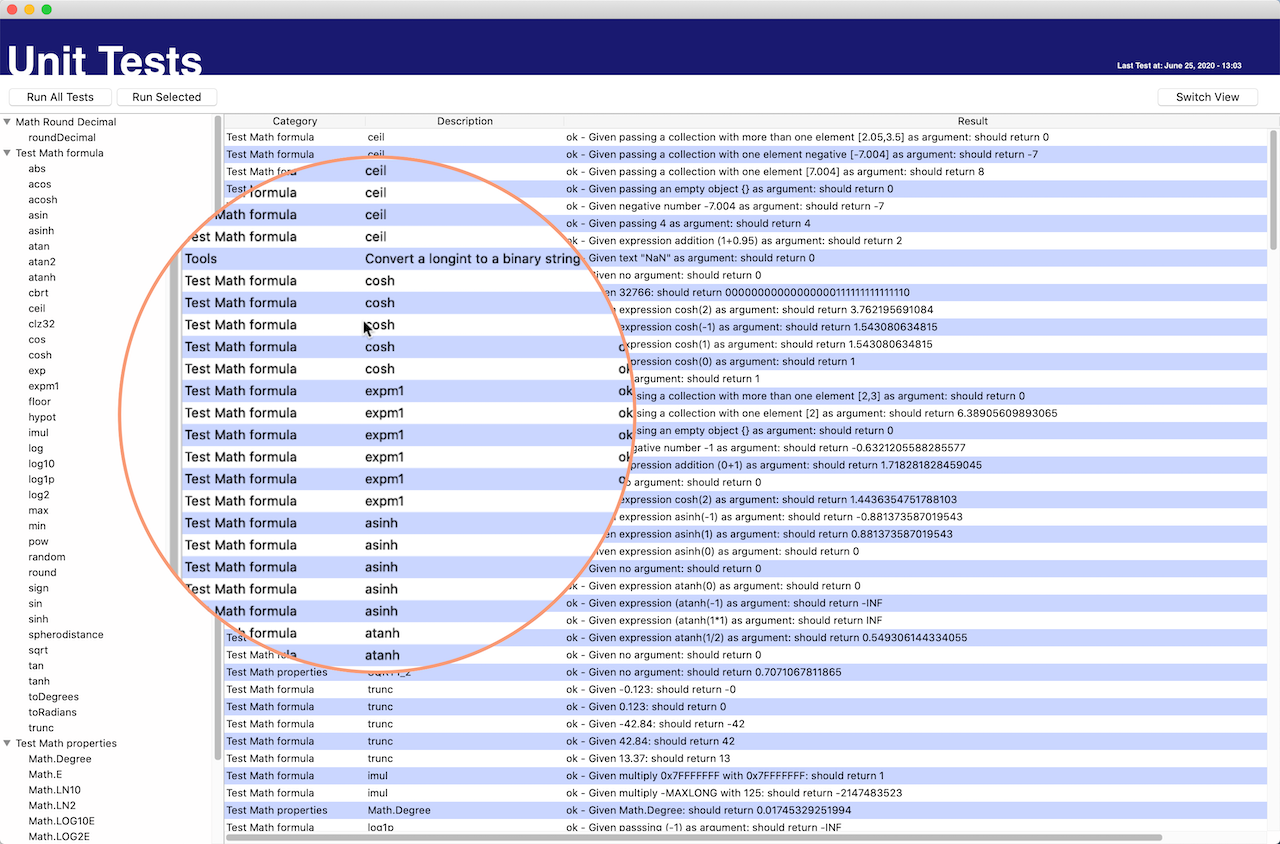The height and width of the screenshot is (844, 1280).
Task: Sort by the Result column header
Action: (972, 121)
